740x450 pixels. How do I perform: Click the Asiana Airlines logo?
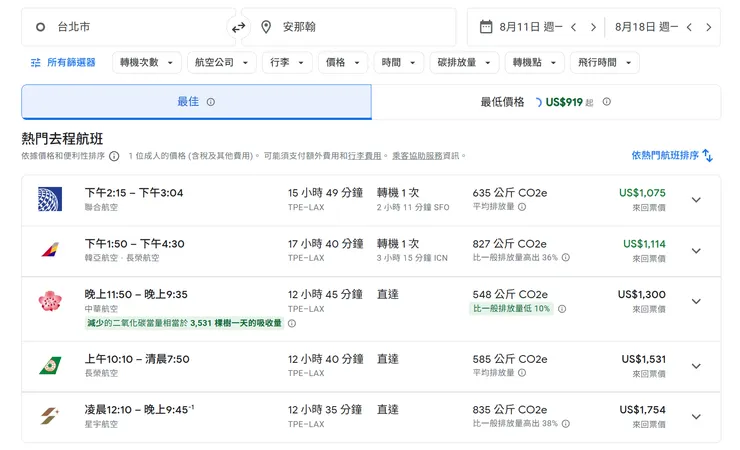[50, 250]
